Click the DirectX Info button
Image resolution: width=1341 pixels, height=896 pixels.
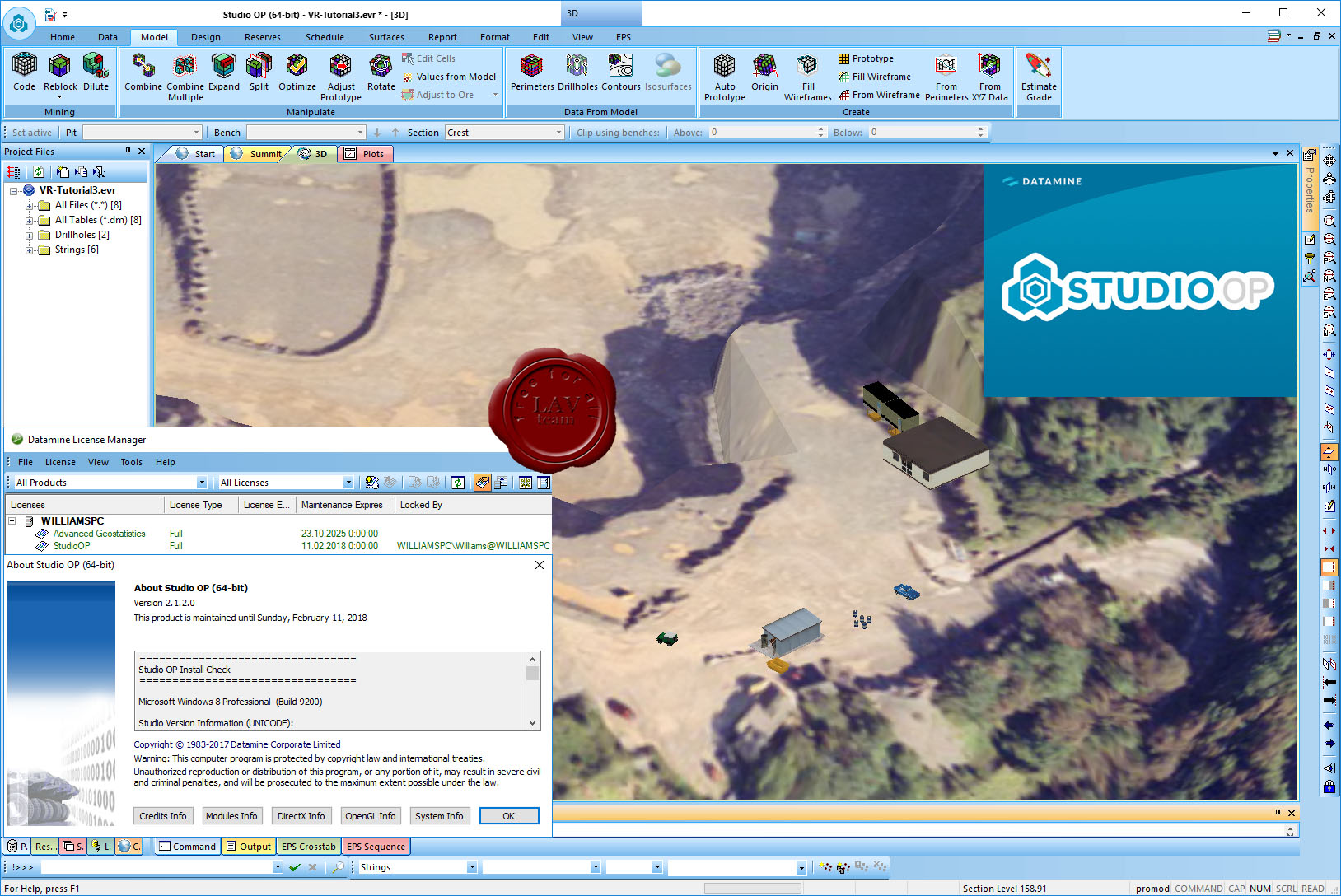click(x=301, y=816)
